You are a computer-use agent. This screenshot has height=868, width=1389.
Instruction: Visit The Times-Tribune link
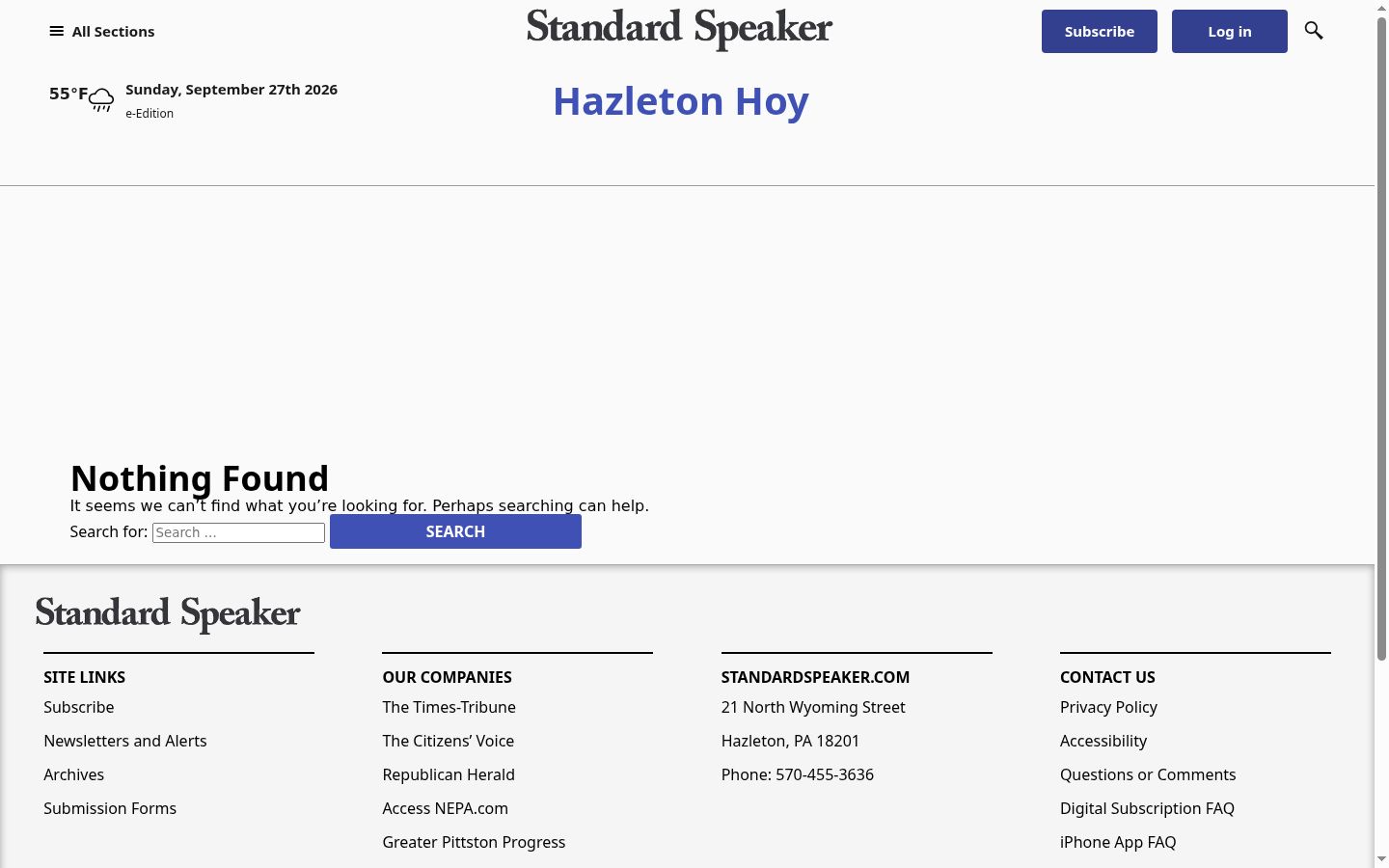pos(449,707)
